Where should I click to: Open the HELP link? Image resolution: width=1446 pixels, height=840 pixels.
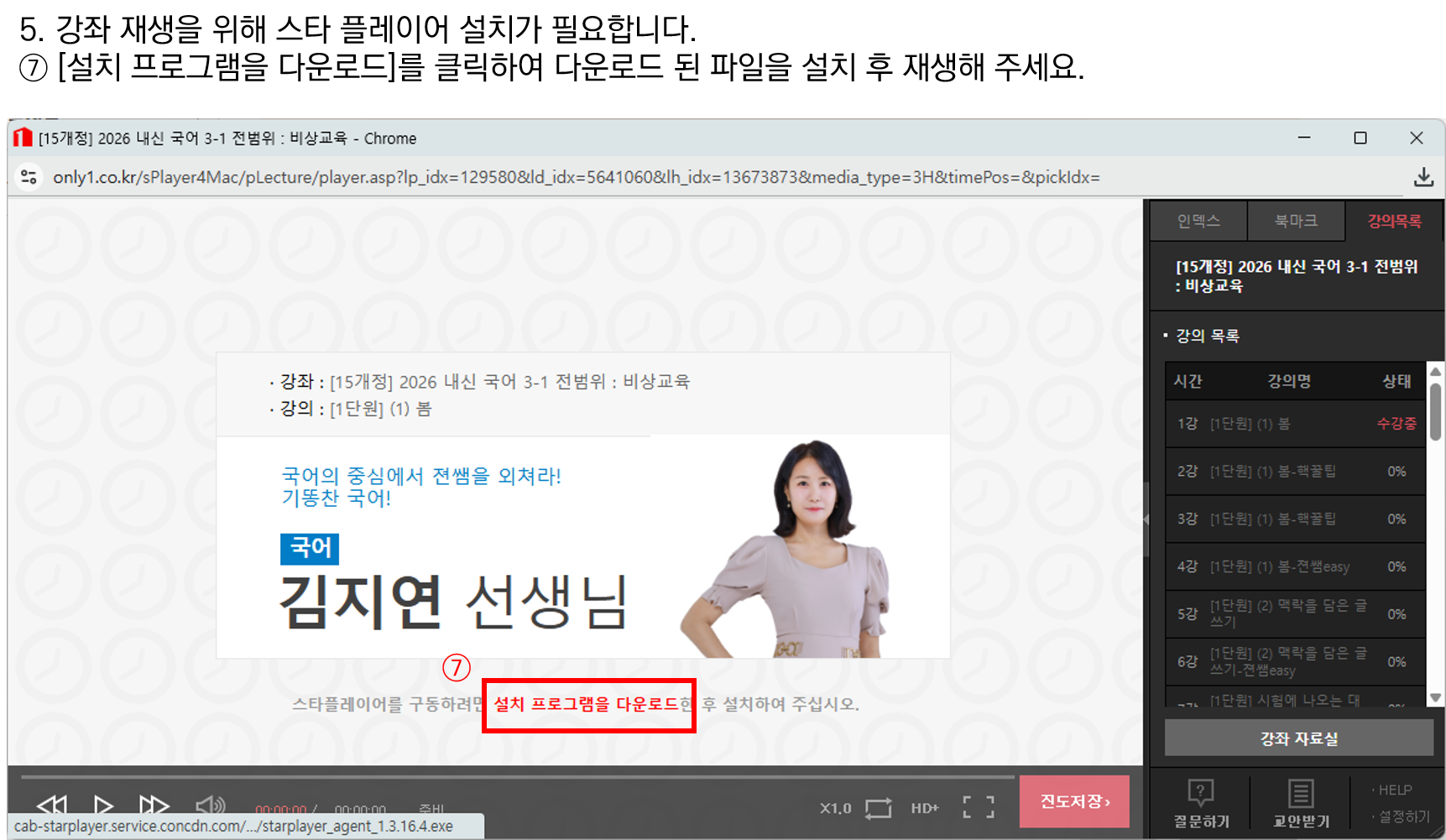coord(1394,790)
